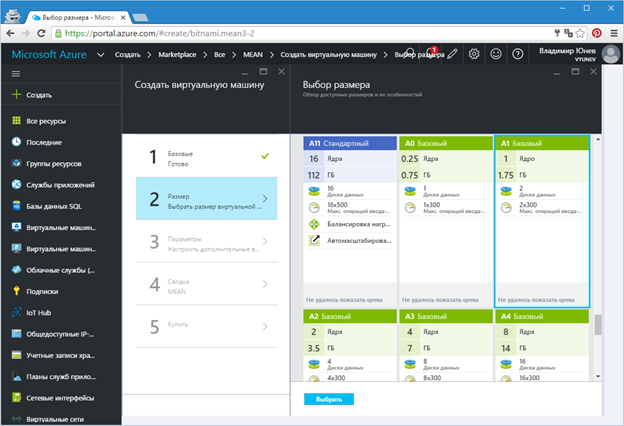The image size is (624, 426).
Task: Click size list scrollbar thumb
Action: click(x=598, y=325)
